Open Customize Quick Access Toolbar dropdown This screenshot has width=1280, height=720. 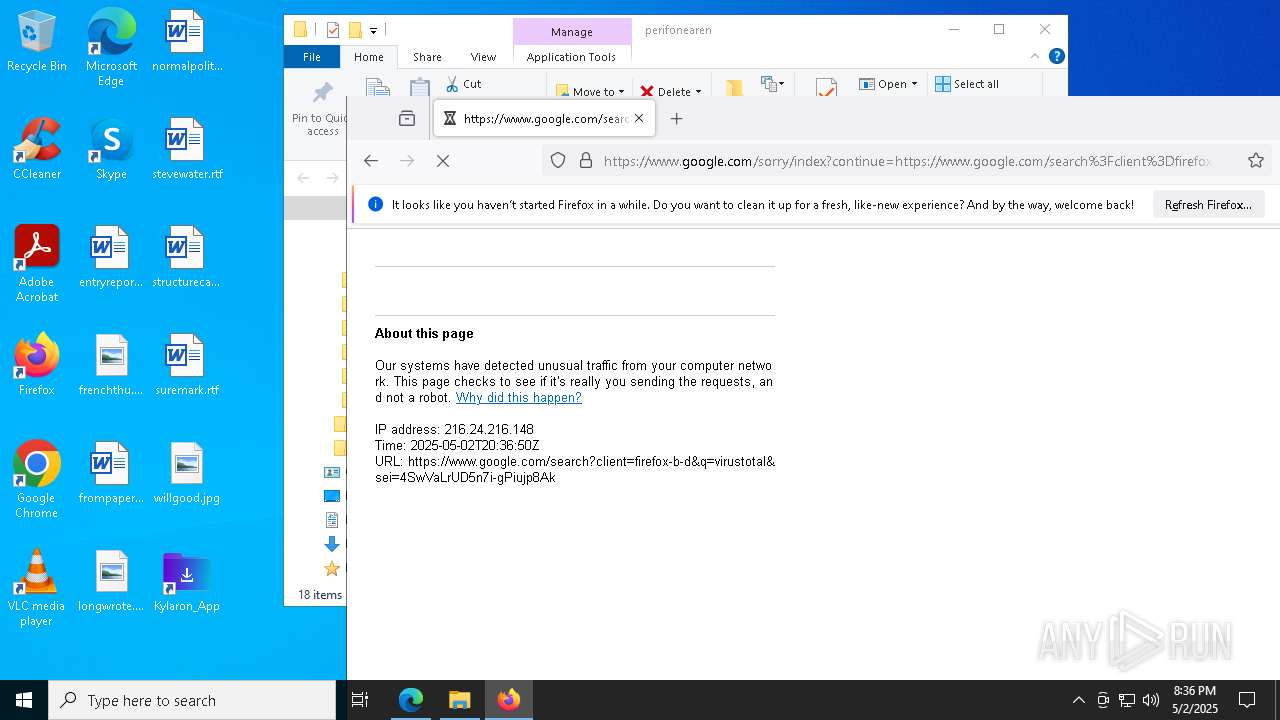(373, 30)
